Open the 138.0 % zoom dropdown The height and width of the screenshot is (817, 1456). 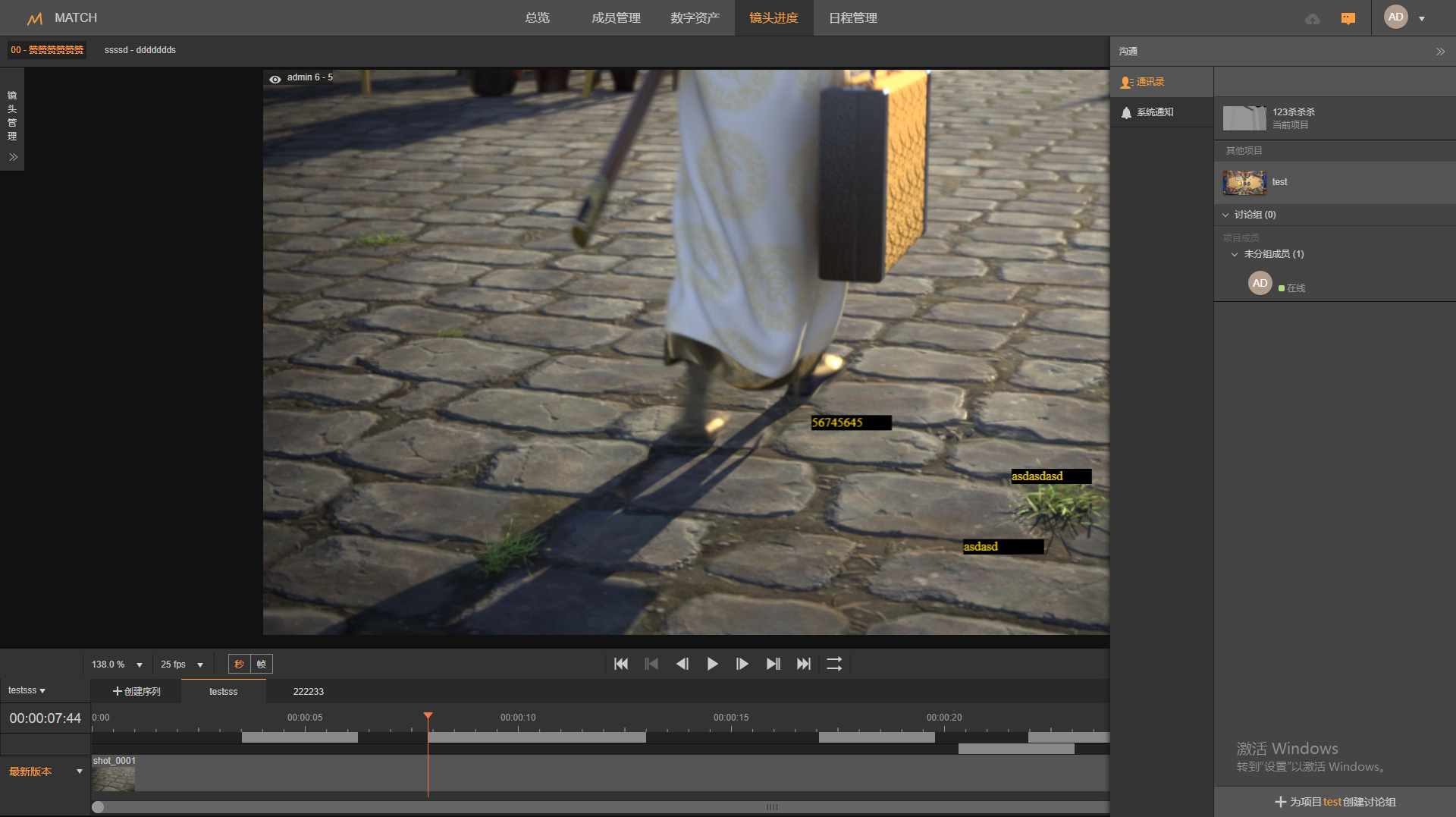[117, 665]
